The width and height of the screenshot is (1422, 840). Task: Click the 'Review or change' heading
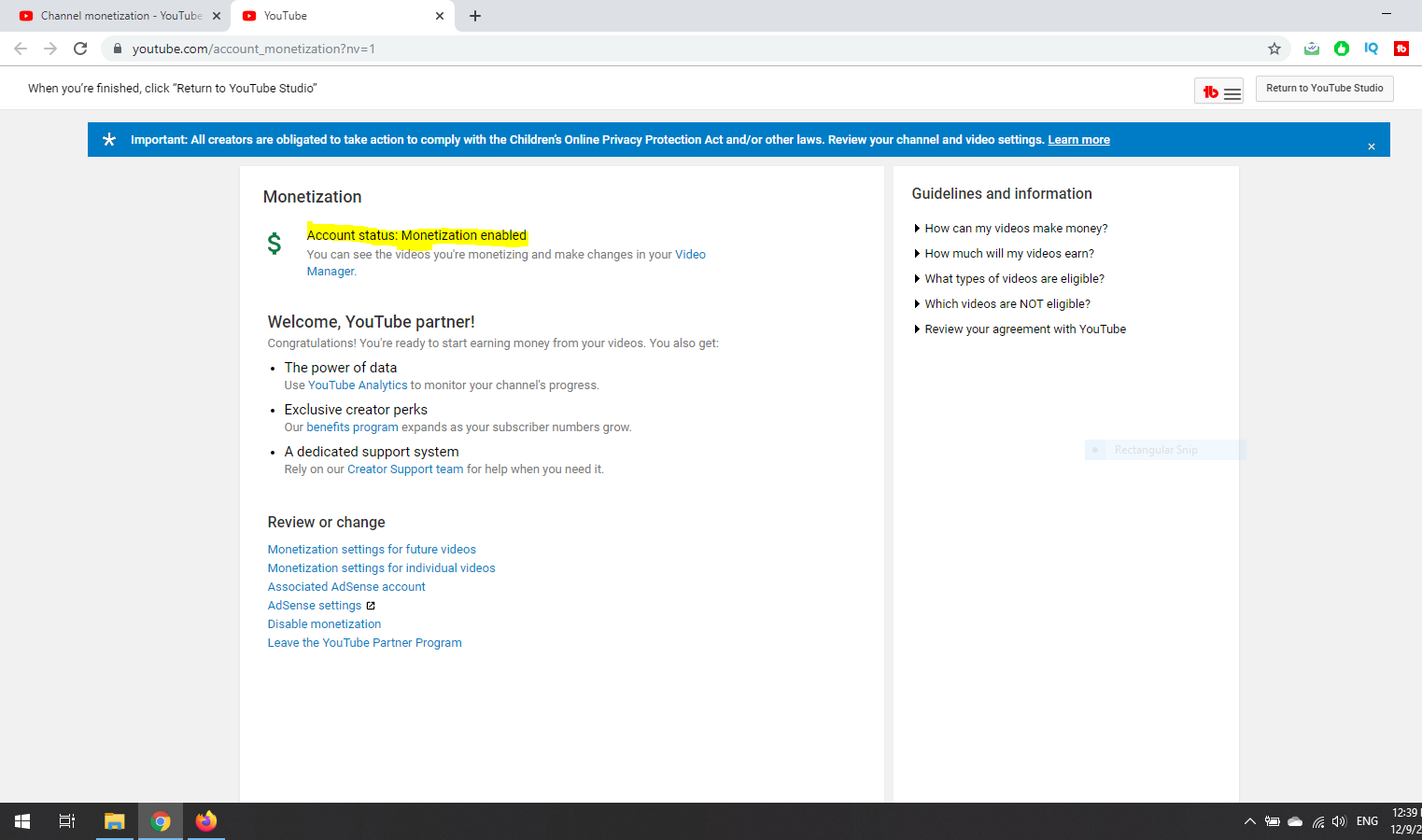point(326,523)
